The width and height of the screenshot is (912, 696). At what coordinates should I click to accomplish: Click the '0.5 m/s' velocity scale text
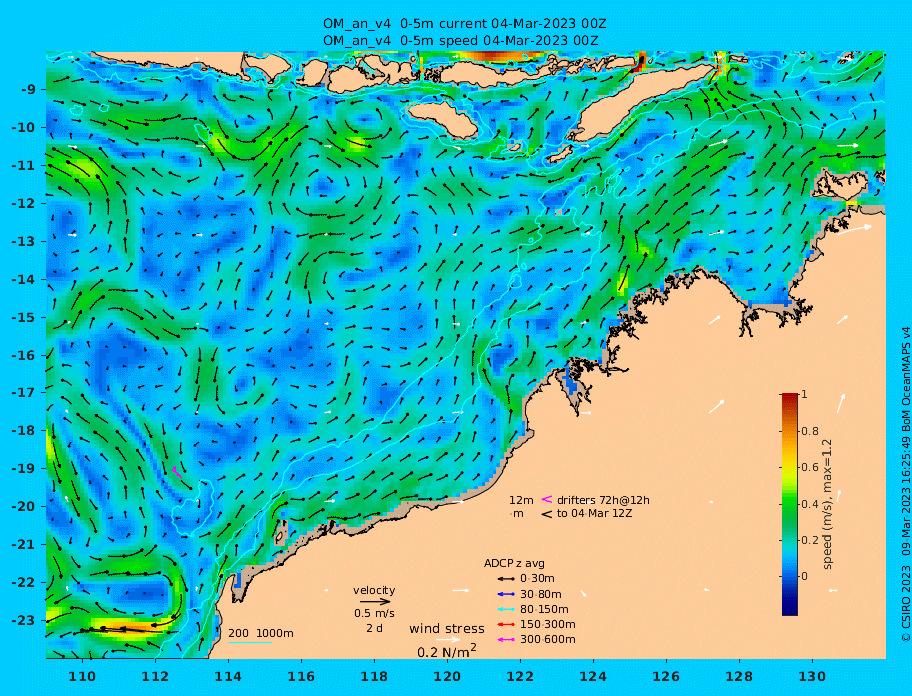pyautogui.click(x=374, y=613)
